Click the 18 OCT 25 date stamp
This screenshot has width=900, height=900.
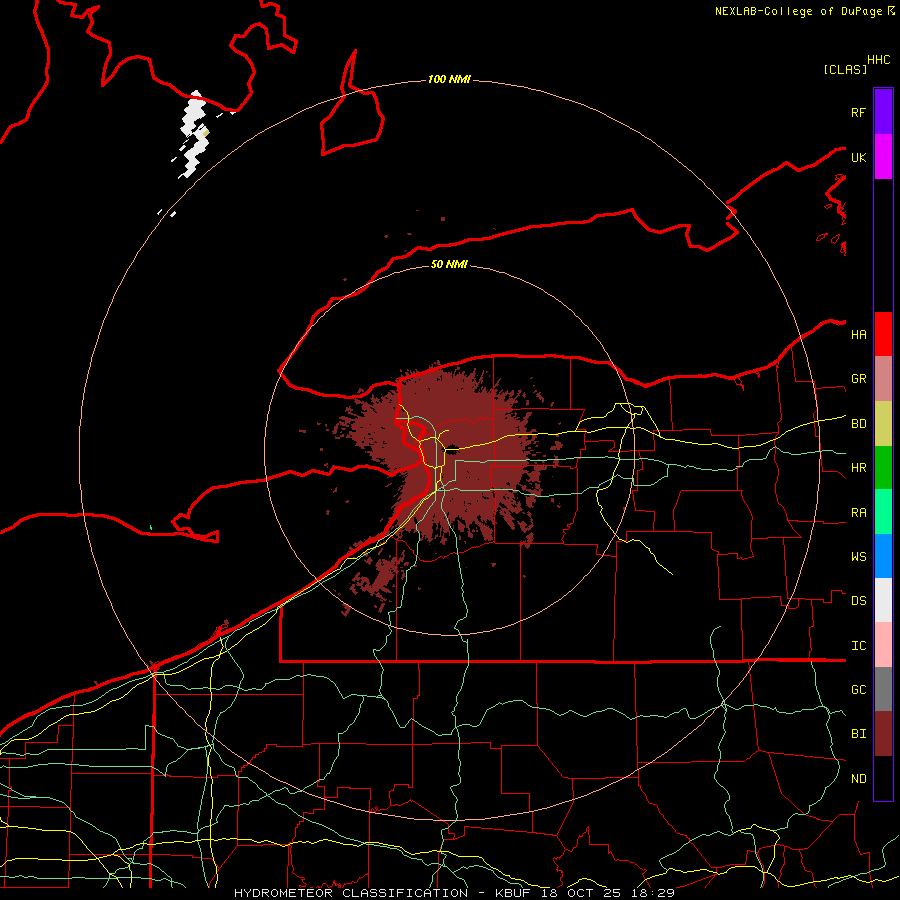click(584, 893)
